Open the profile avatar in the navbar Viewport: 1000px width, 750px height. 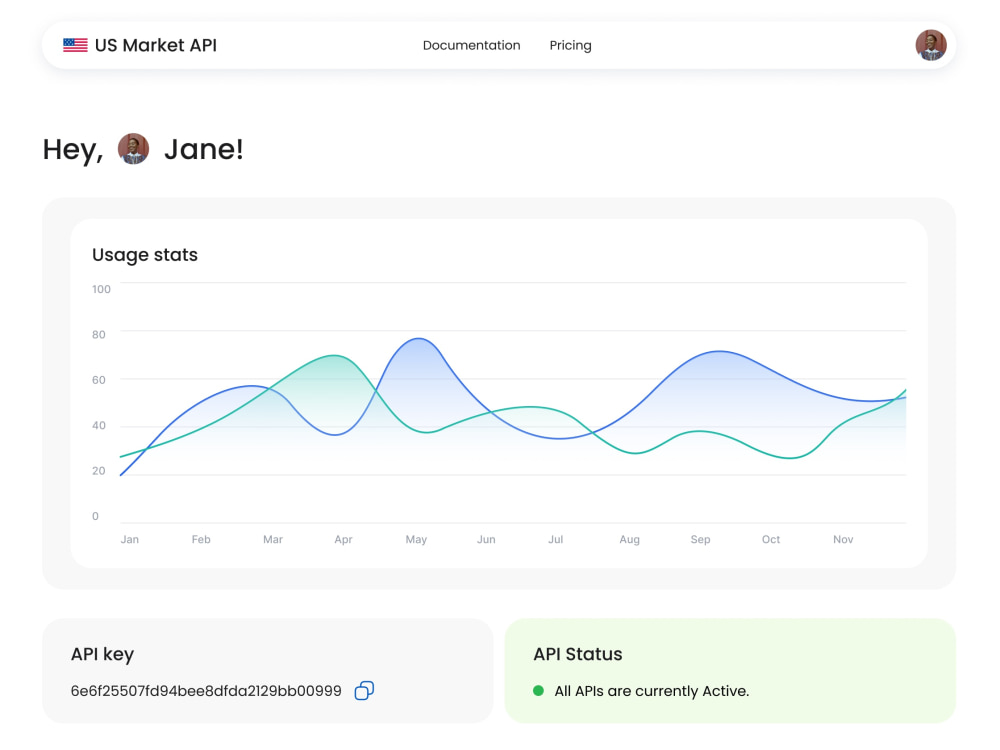point(930,45)
